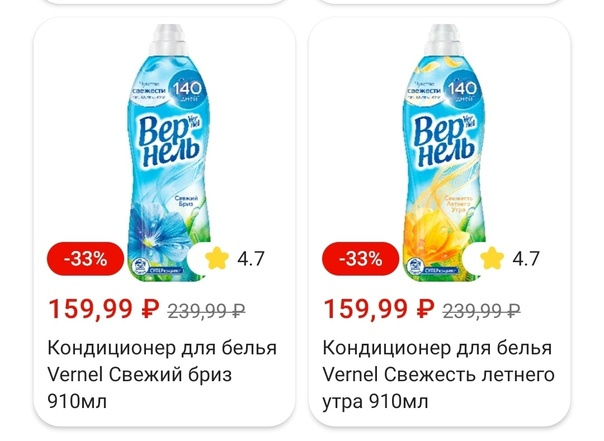Tap the 140 дней badge on the right bottle
Screen dimensions: 604x441
pyautogui.click(x=462, y=90)
